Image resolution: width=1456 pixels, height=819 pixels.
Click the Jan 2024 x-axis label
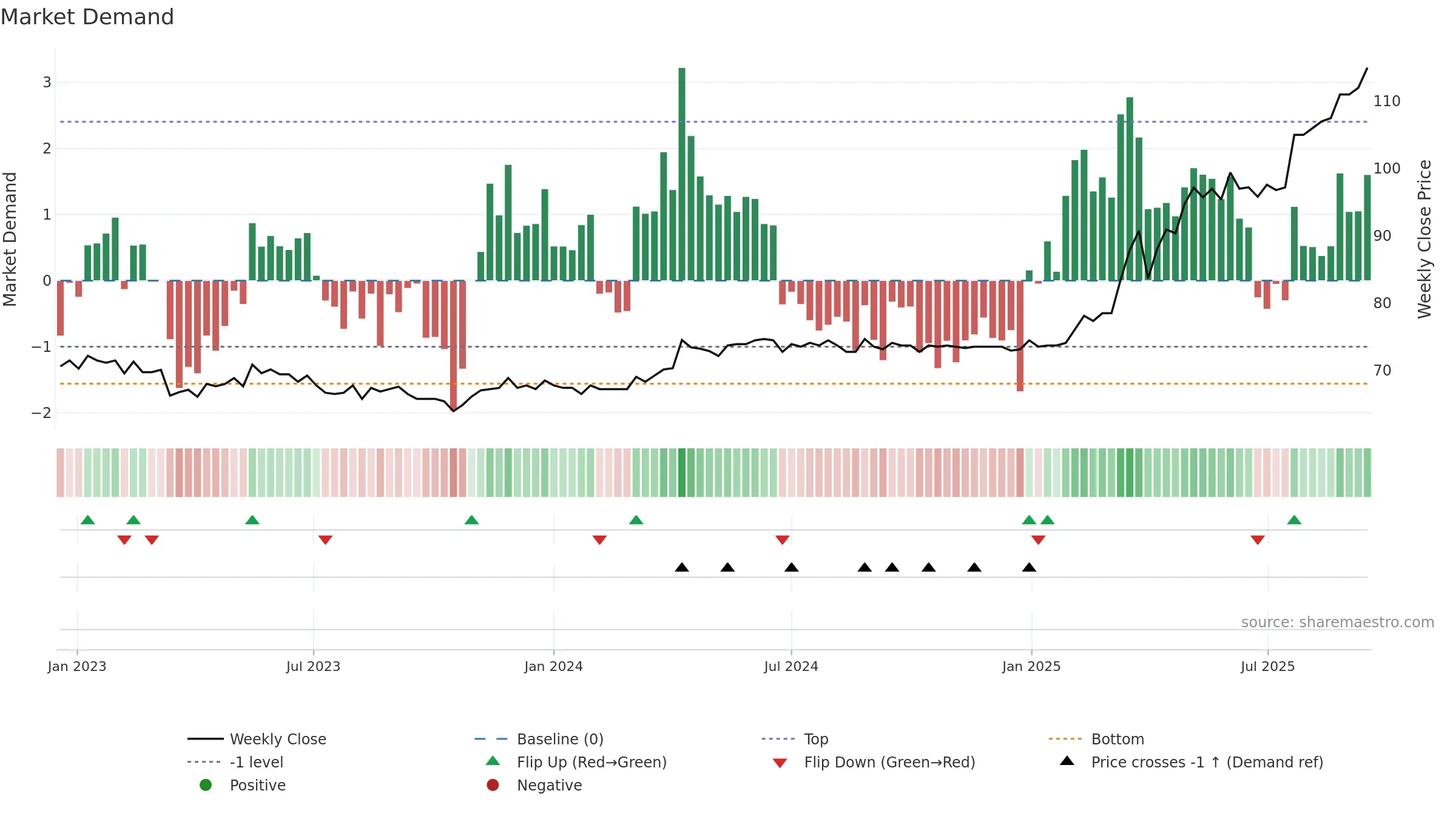click(553, 666)
